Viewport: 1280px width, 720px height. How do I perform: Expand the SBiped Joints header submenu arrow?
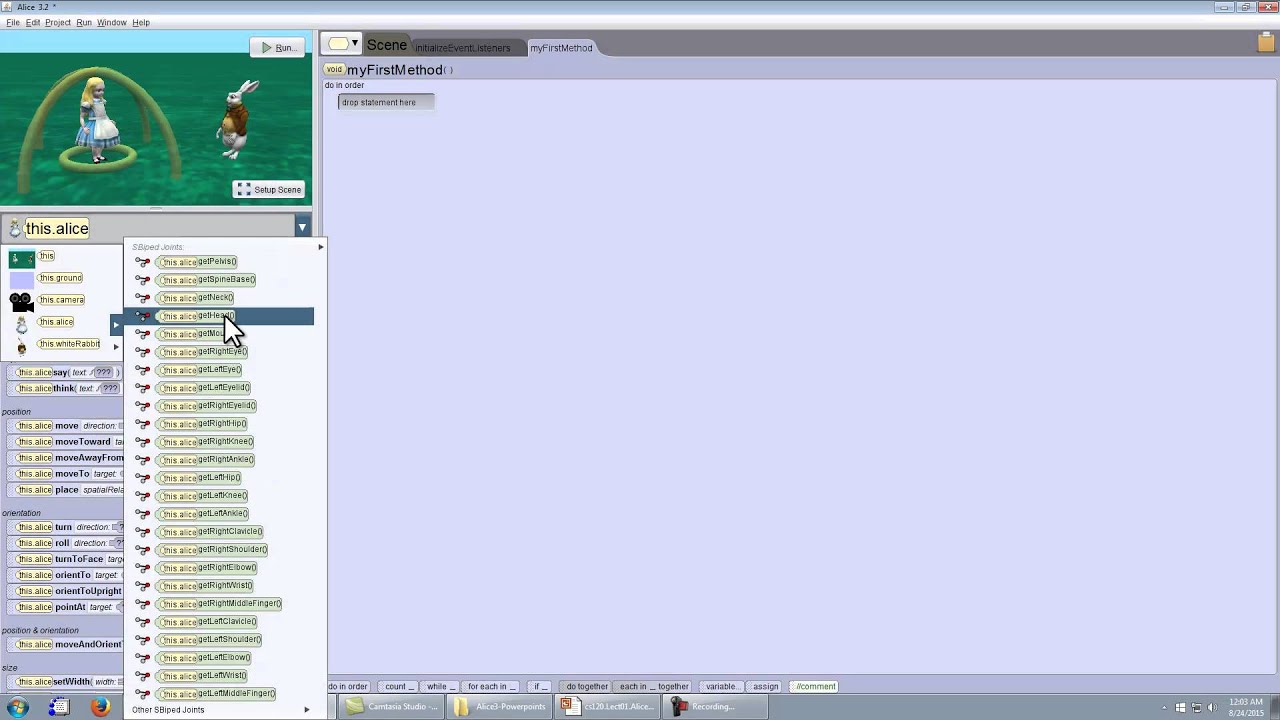coord(320,247)
